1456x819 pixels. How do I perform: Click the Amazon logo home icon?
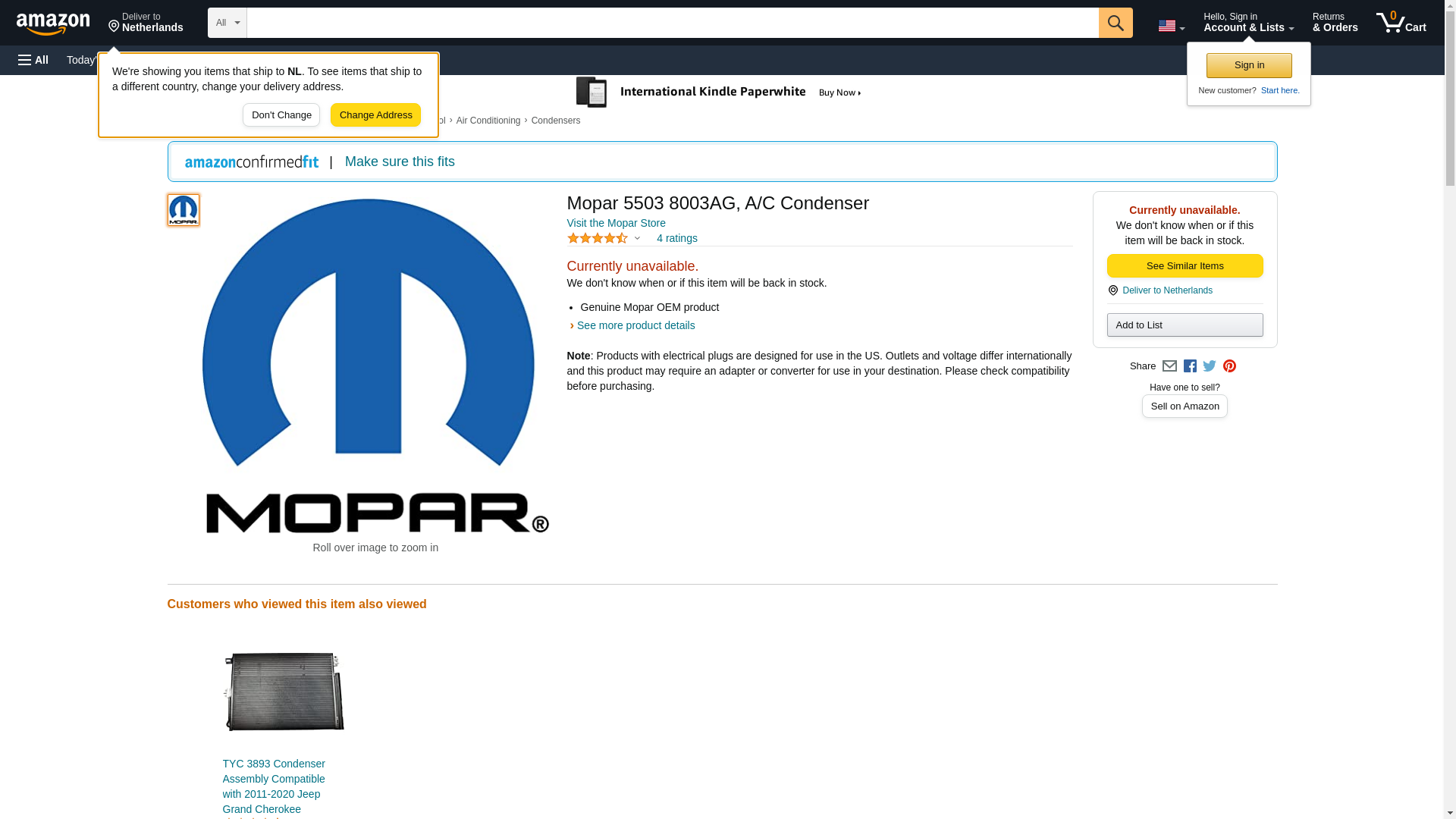tap(53, 24)
